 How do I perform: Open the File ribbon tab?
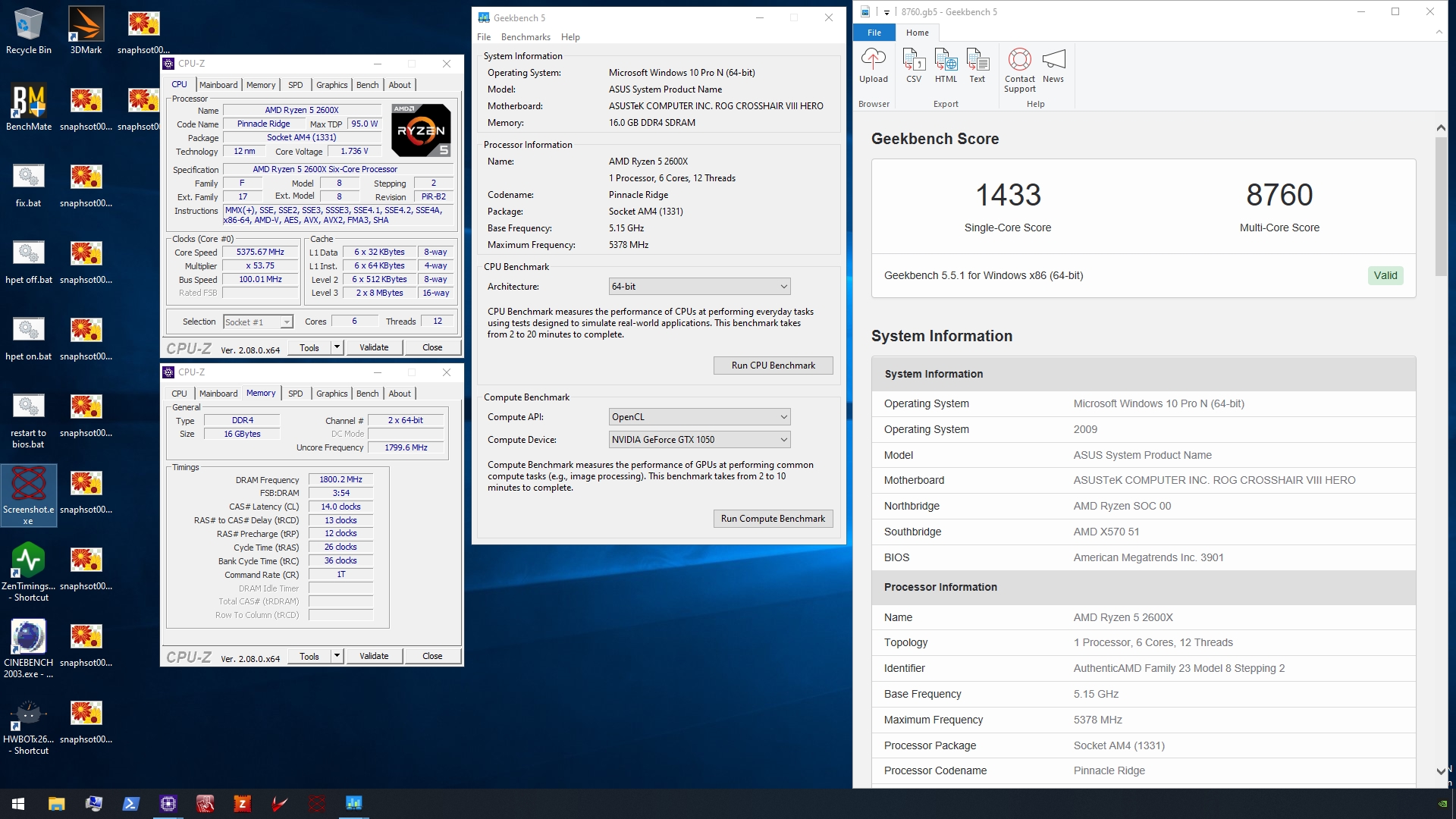[x=874, y=33]
